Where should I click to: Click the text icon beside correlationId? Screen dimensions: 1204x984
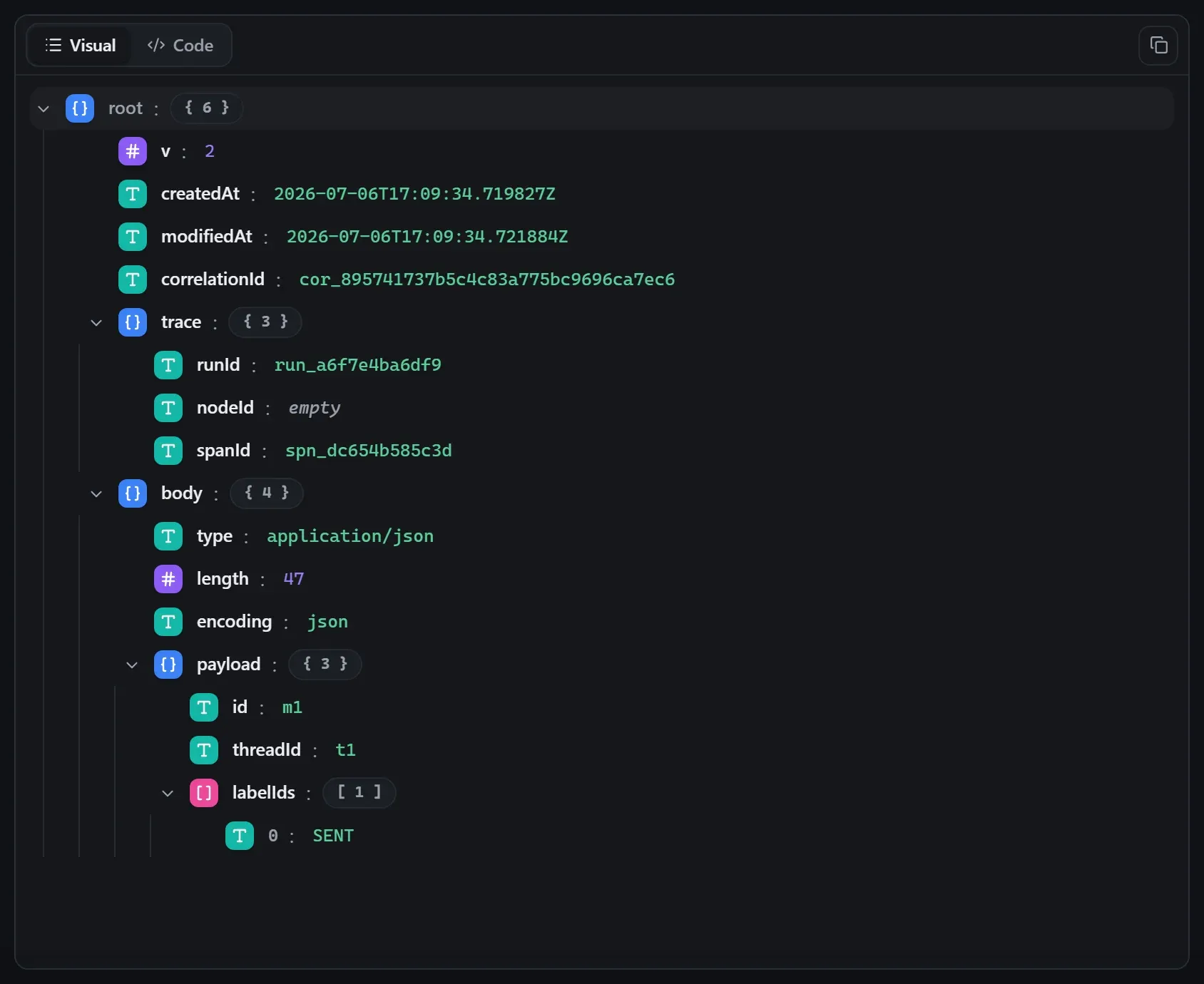click(133, 280)
